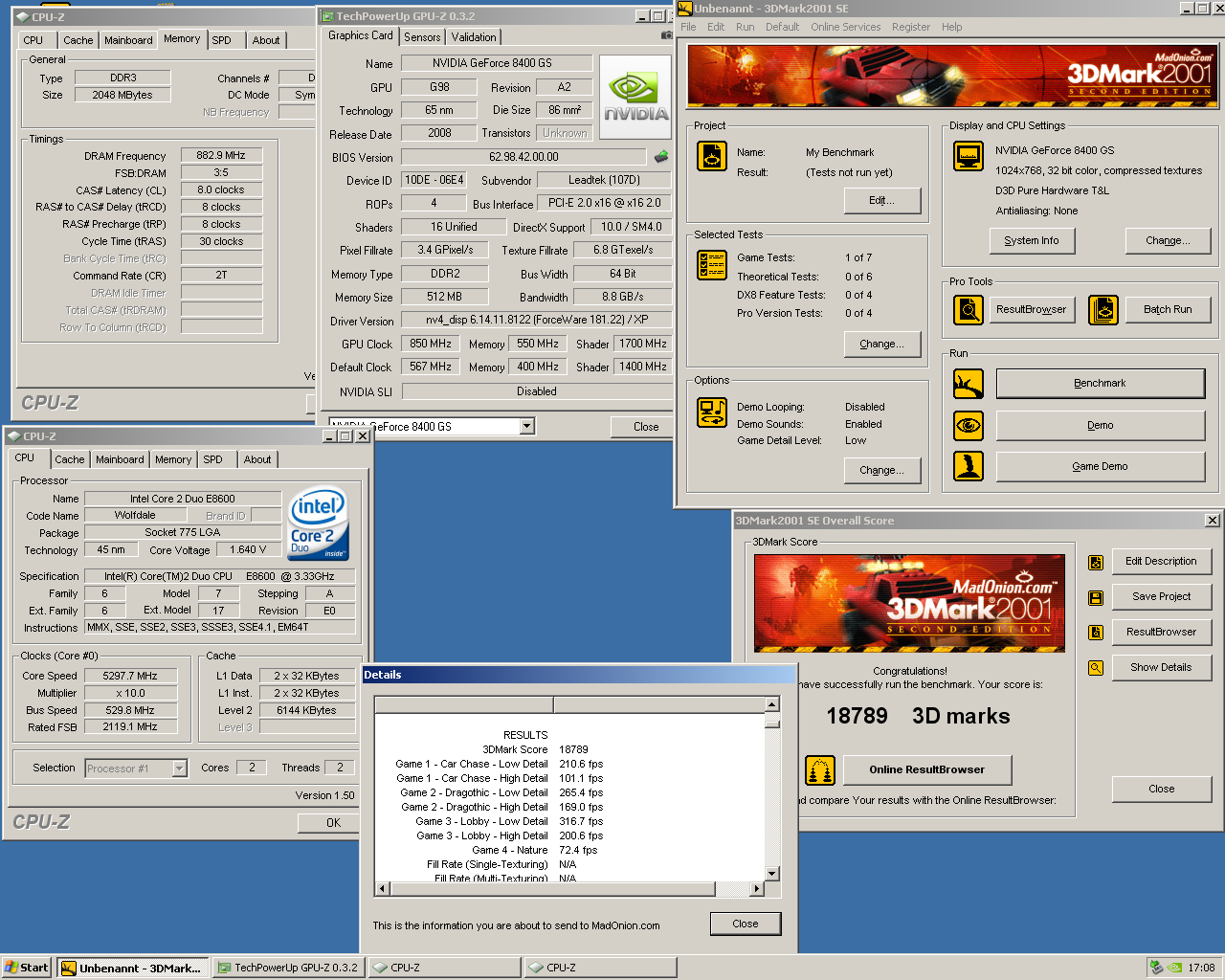Open the Mainboard tab in upper CPU-Z

128,40
